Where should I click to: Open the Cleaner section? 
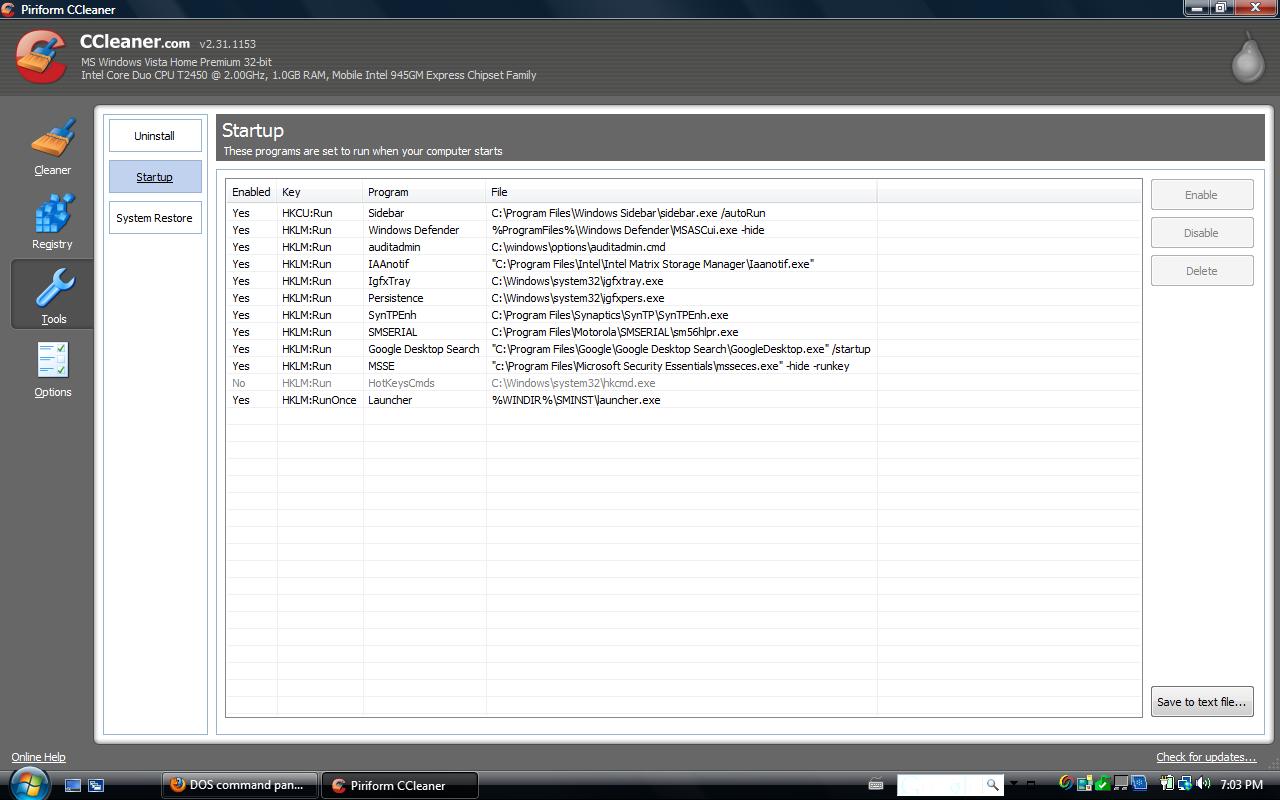coord(52,147)
